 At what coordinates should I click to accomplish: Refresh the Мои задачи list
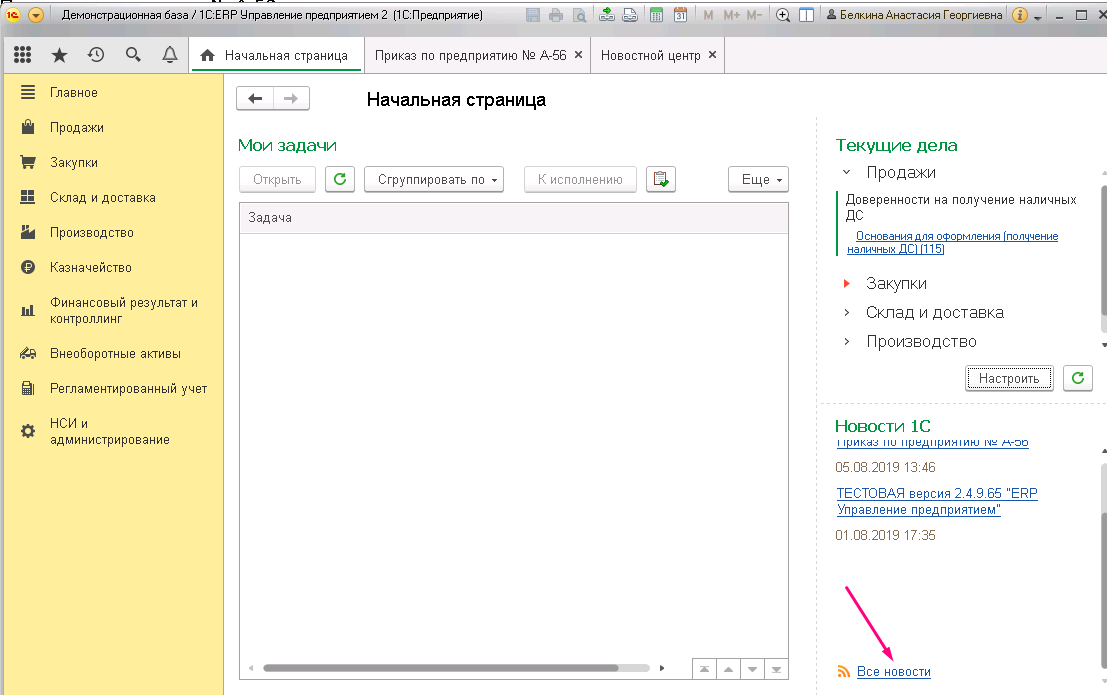coord(340,179)
